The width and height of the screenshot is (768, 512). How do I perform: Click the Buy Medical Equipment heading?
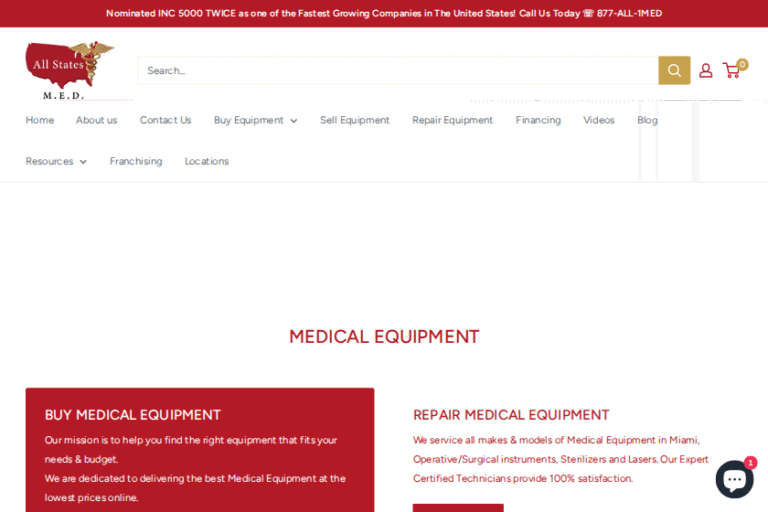133,415
